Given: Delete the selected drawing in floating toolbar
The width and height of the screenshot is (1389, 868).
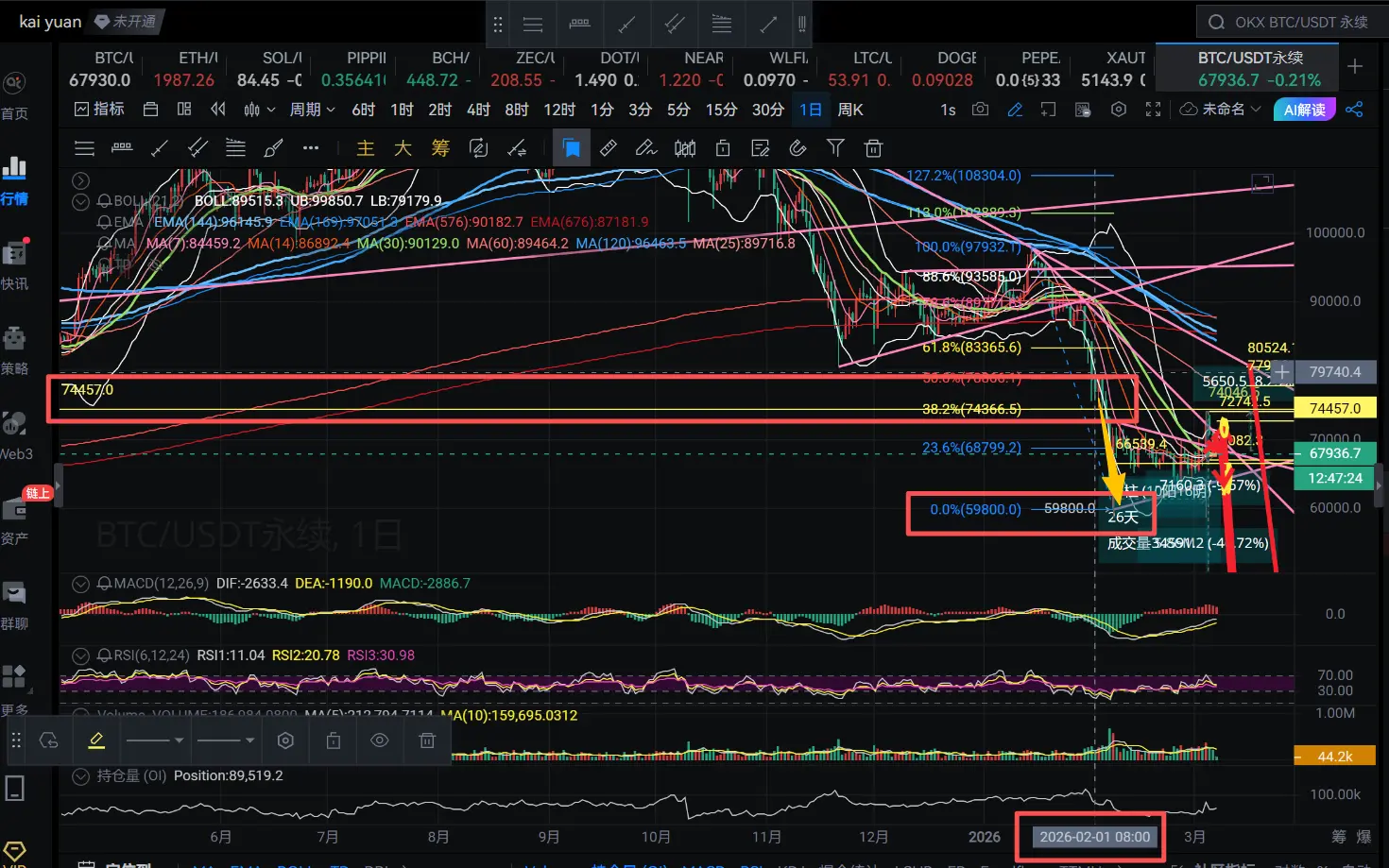Looking at the screenshot, I should point(427,740).
